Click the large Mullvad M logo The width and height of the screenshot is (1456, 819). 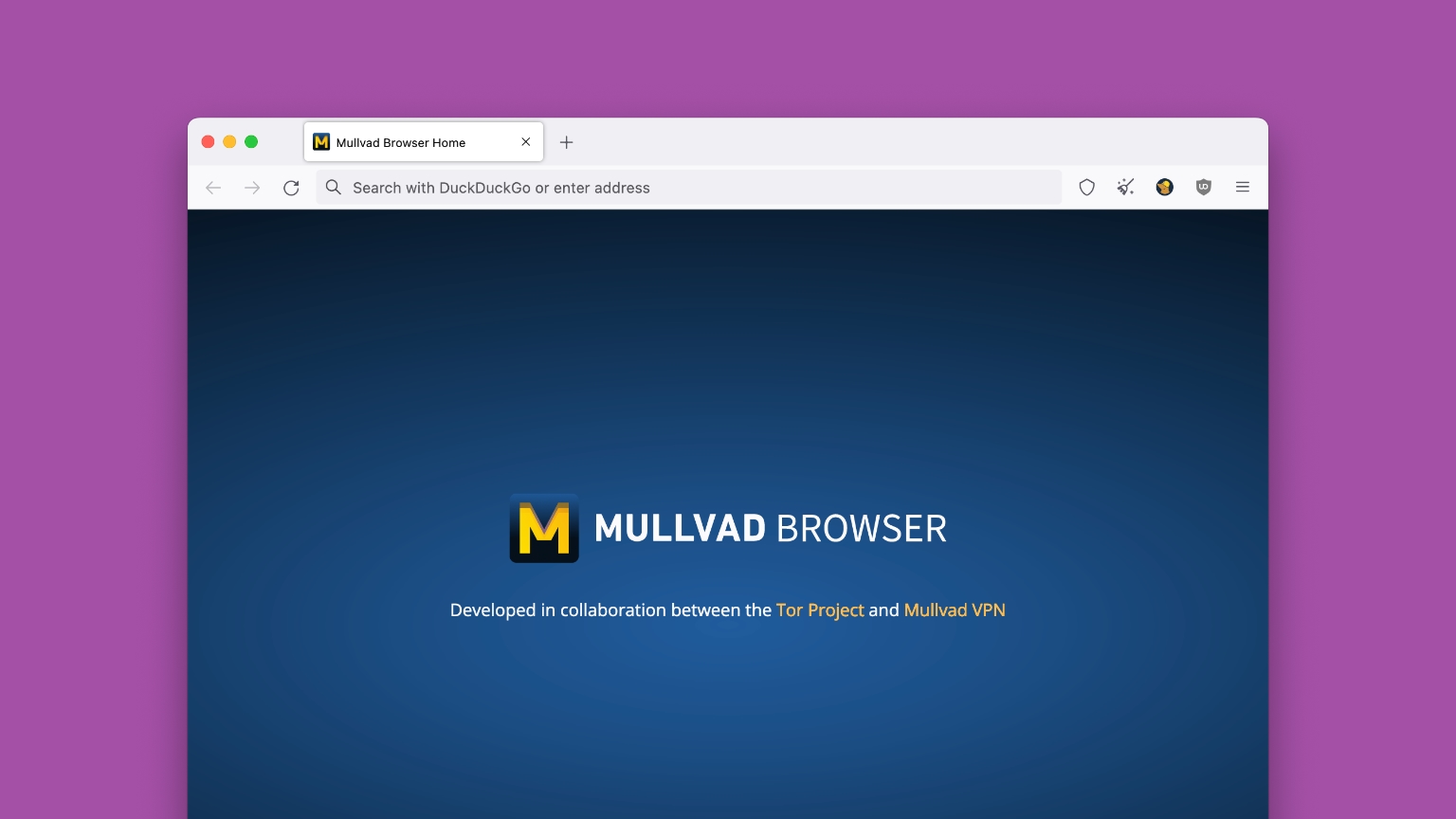pyautogui.click(x=544, y=528)
